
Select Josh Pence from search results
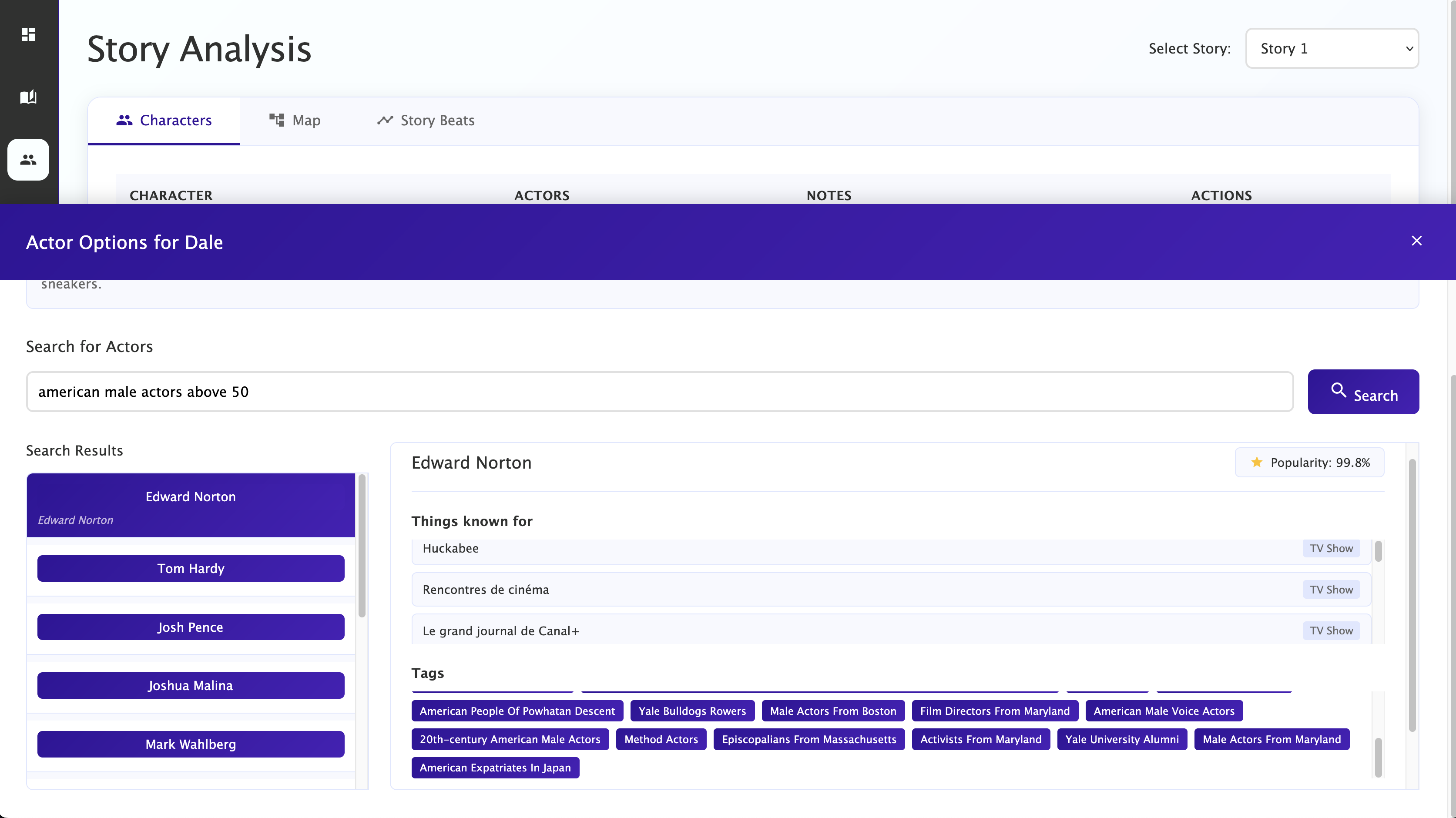[191, 627]
